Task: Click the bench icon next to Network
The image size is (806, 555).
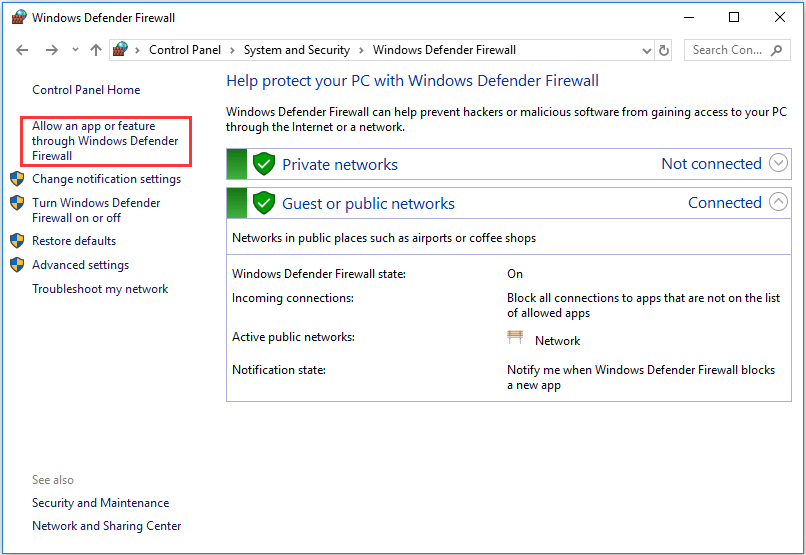Action: [x=515, y=338]
